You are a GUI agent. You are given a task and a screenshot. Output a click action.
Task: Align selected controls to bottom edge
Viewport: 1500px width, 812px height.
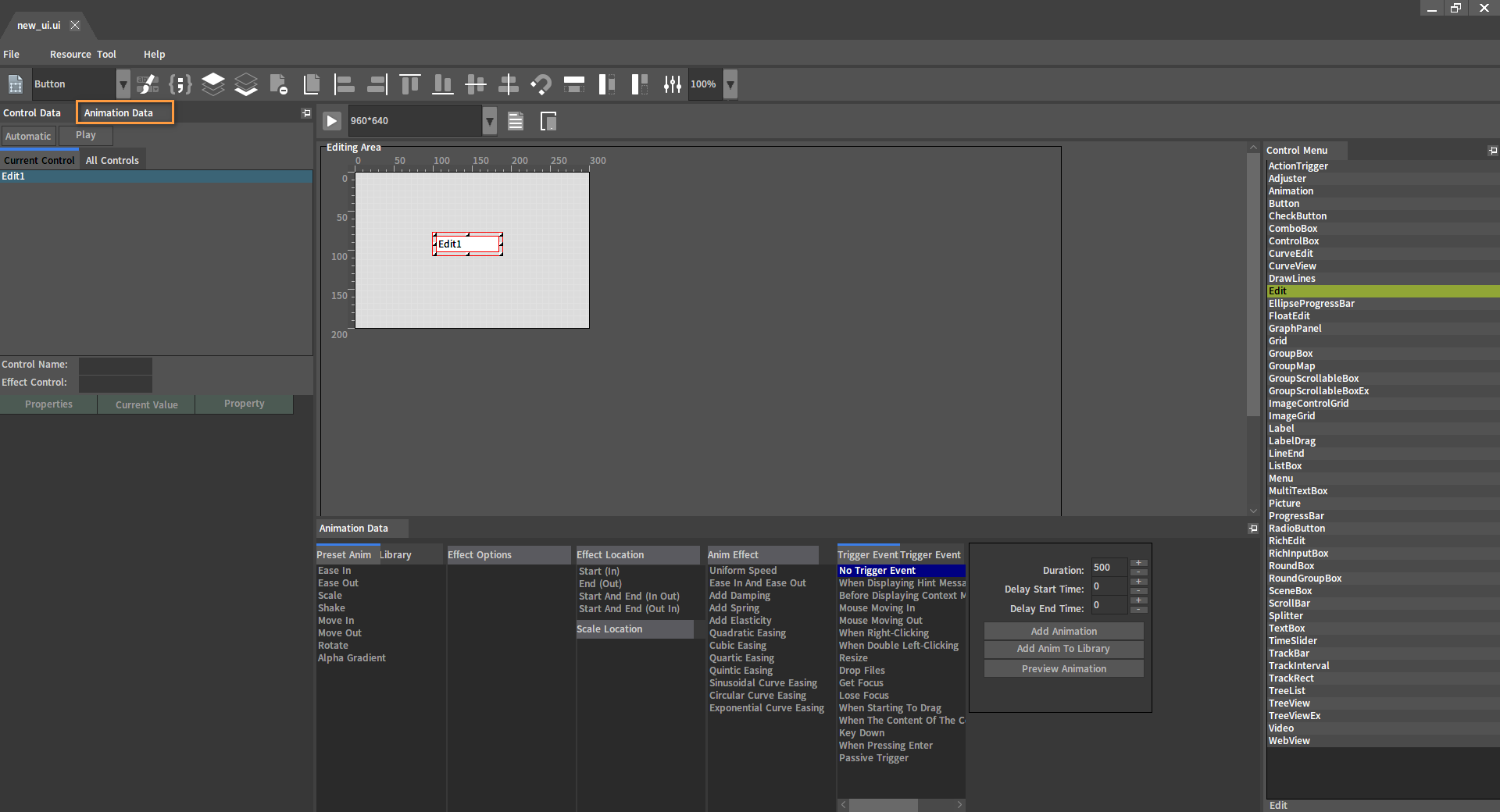click(442, 84)
